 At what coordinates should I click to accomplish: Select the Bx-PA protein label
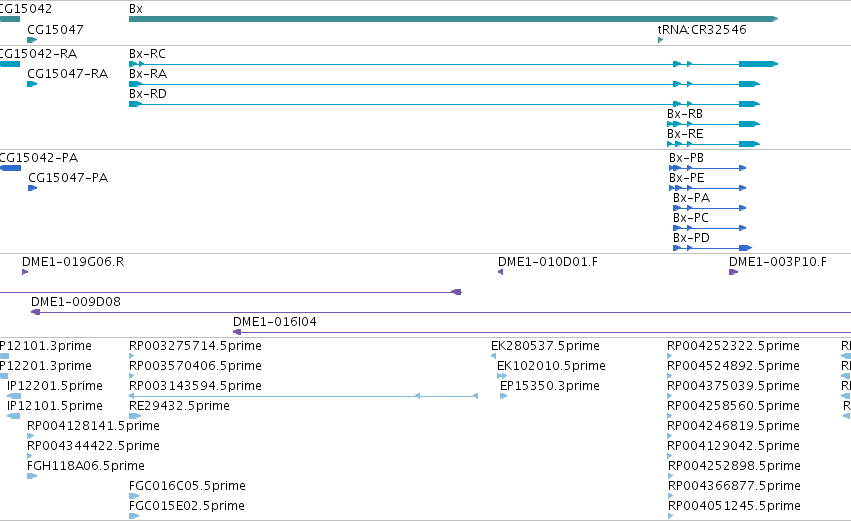click(x=691, y=198)
